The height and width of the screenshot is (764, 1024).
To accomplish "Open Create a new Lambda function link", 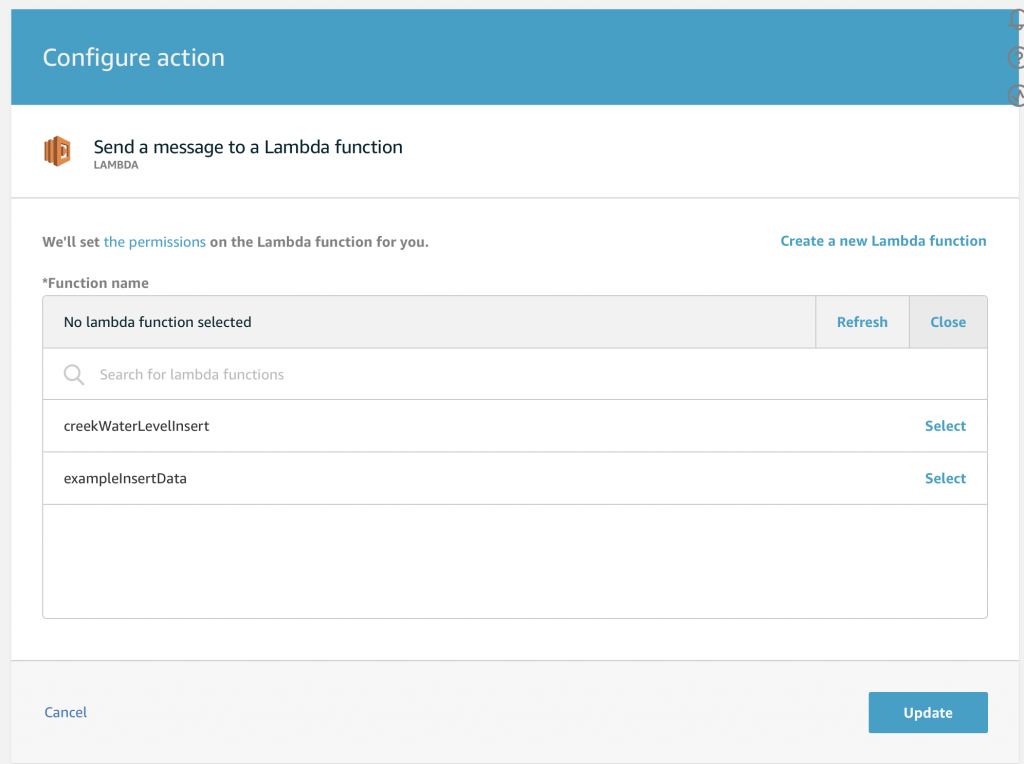I will point(883,241).
